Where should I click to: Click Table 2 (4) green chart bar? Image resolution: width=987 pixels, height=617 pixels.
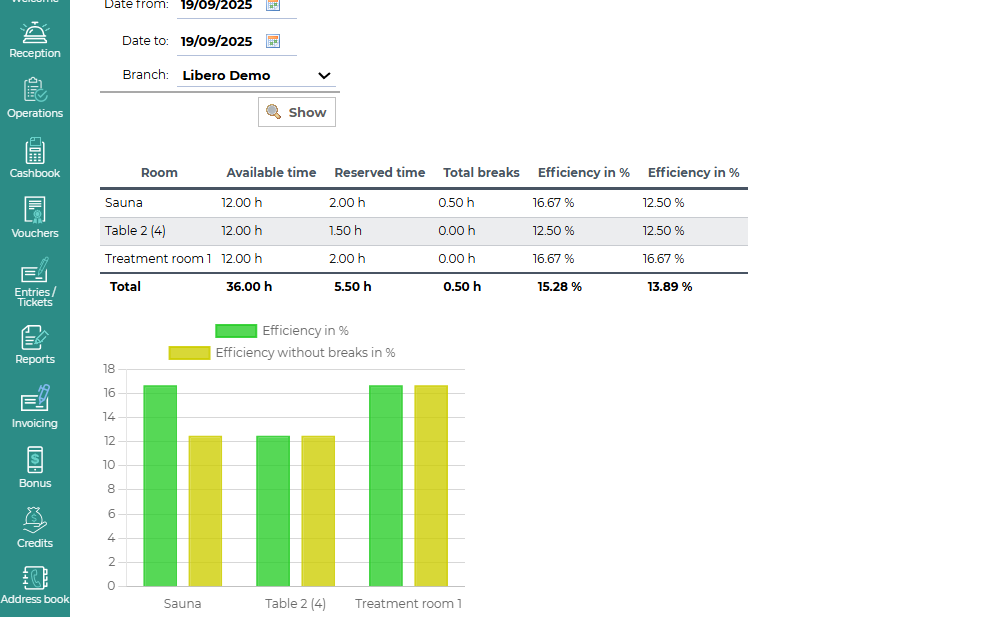click(273, 511)
